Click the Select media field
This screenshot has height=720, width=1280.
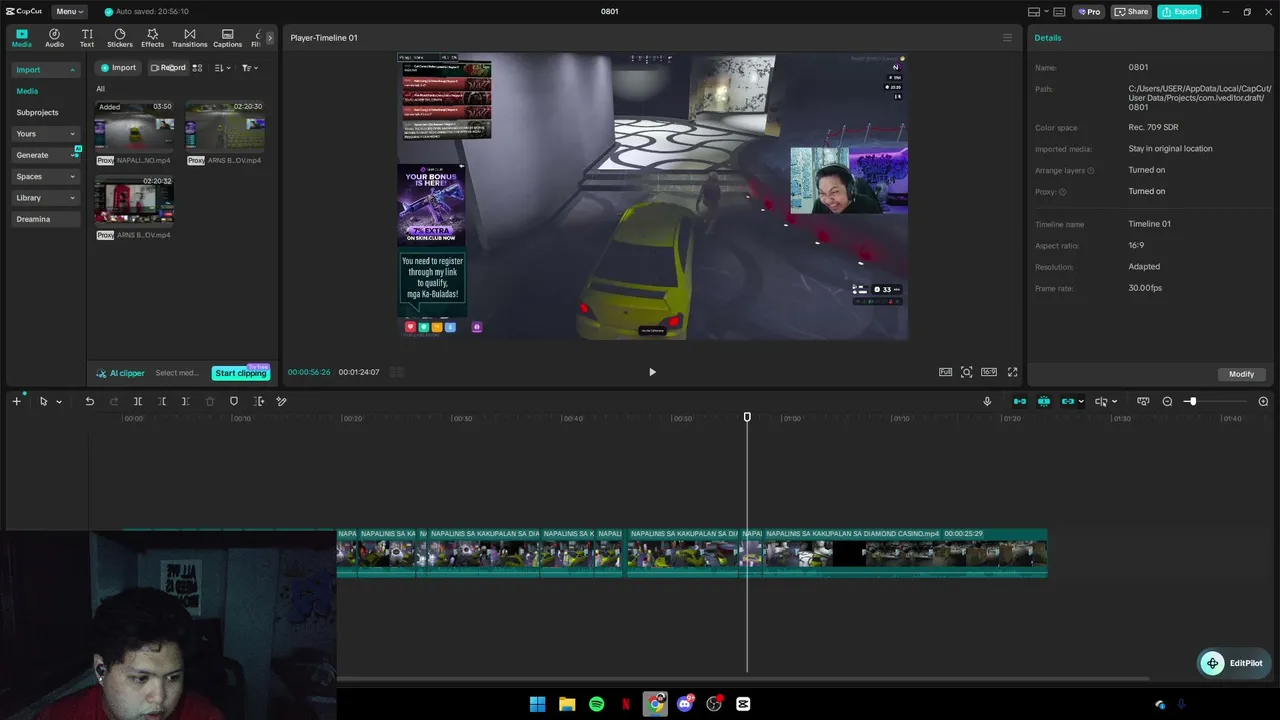point(178,373)
